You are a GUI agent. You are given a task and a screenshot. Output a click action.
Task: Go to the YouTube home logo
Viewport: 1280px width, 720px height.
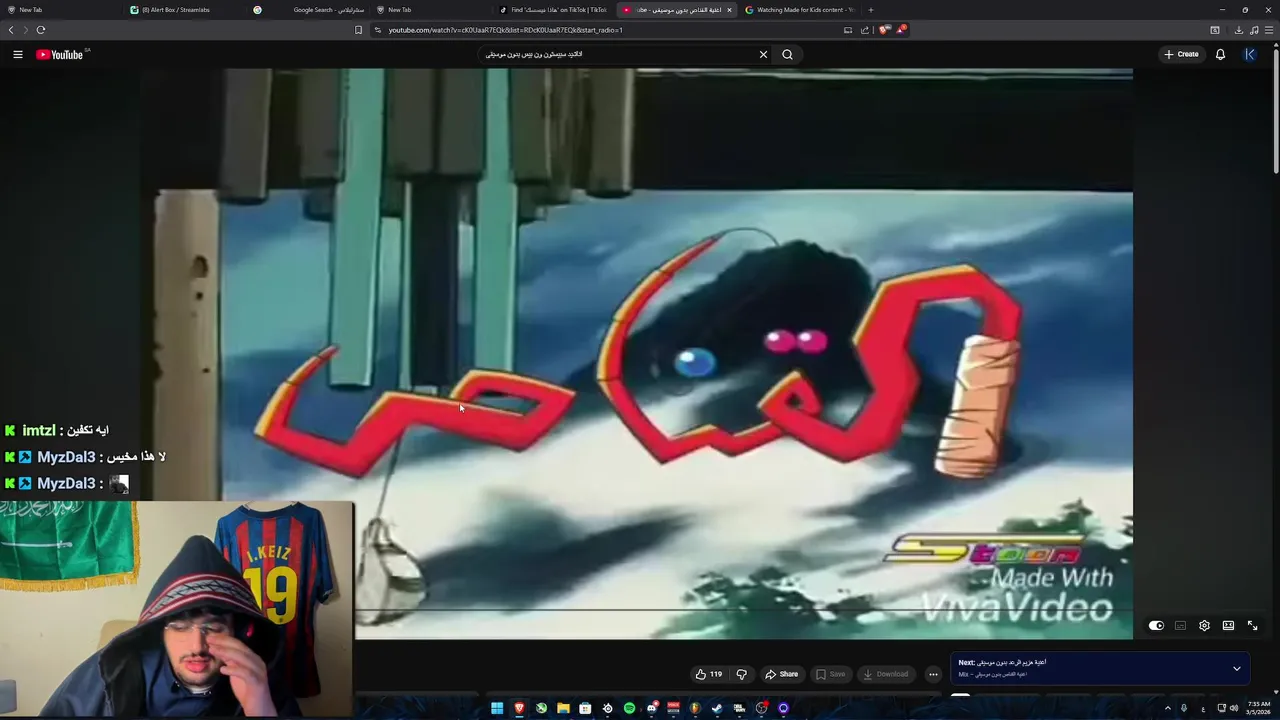(x=62, y=55)
